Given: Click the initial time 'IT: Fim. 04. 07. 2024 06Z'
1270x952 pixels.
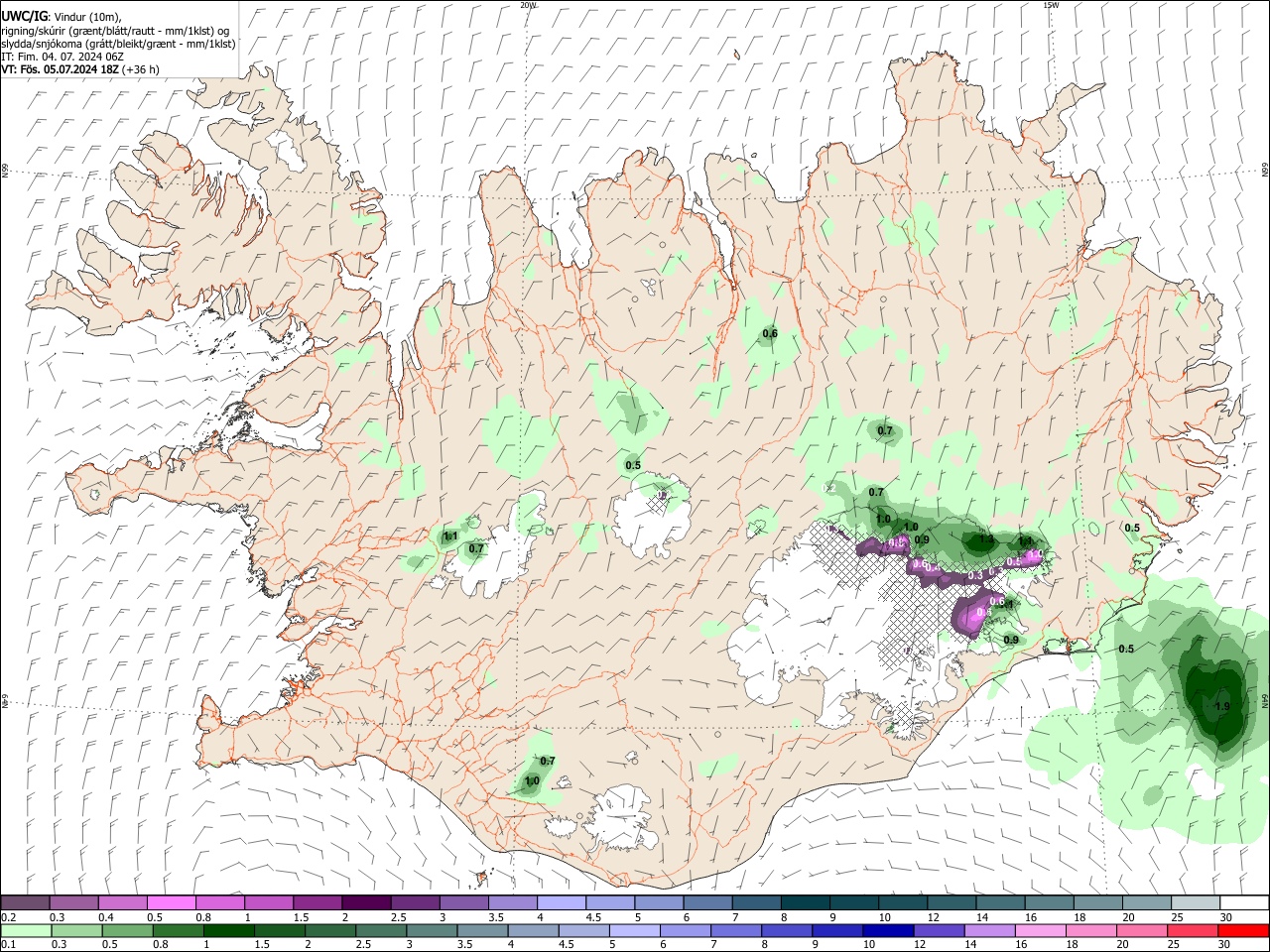Looking at the screenshot, I should click(63, 57).
